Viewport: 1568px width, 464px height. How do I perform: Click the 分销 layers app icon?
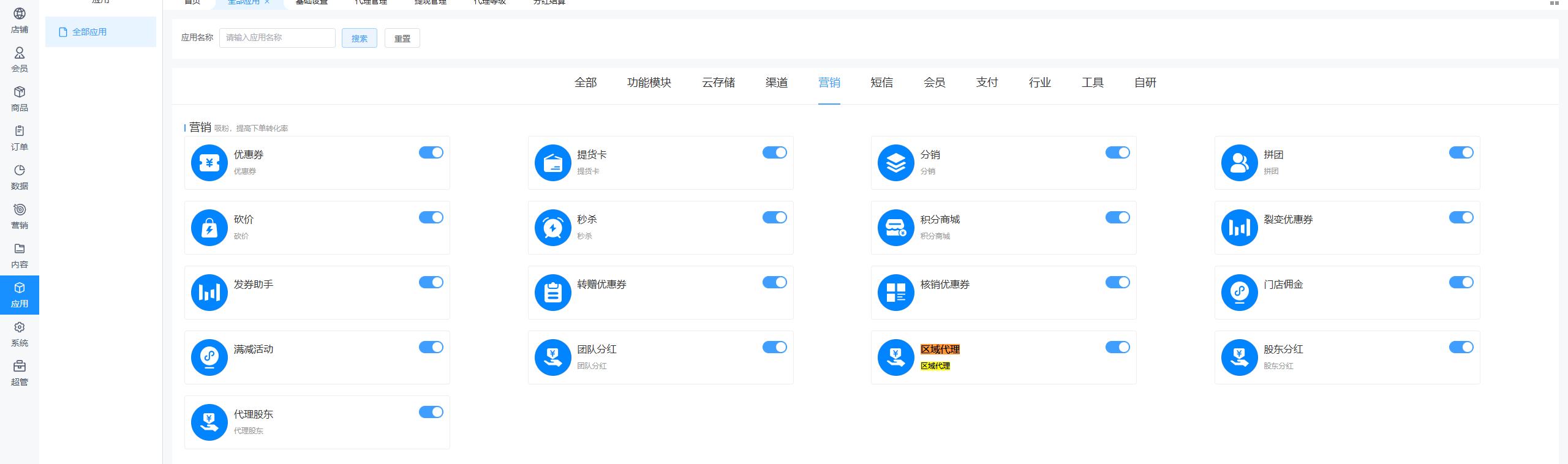point(896,163)
